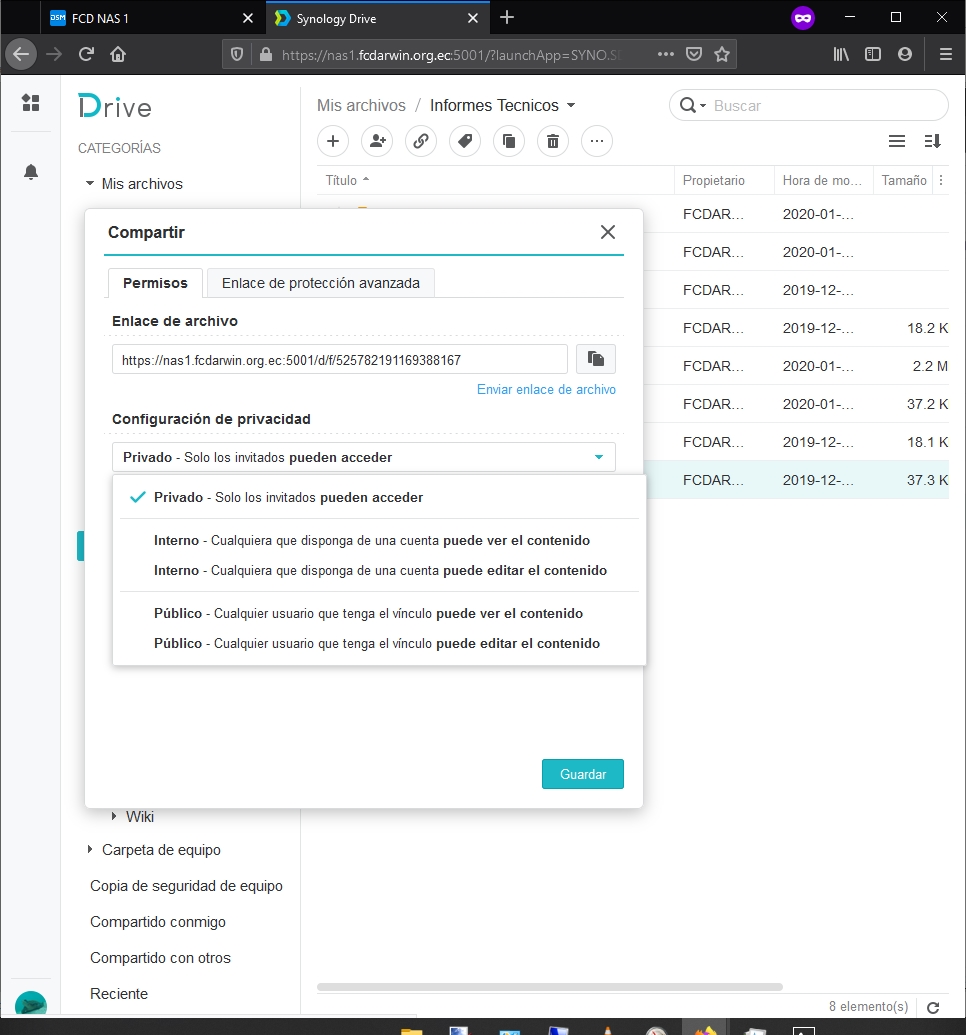Expand the Carpeta de equipo tree

(90, 850)
